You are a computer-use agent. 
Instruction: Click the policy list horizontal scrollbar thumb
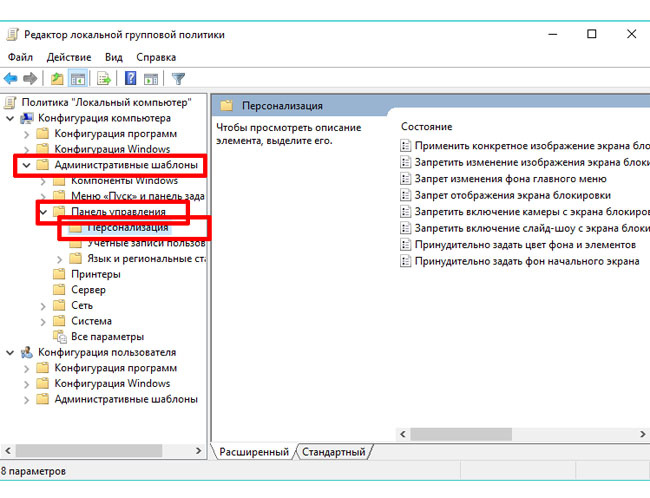[x=461, y=434]
